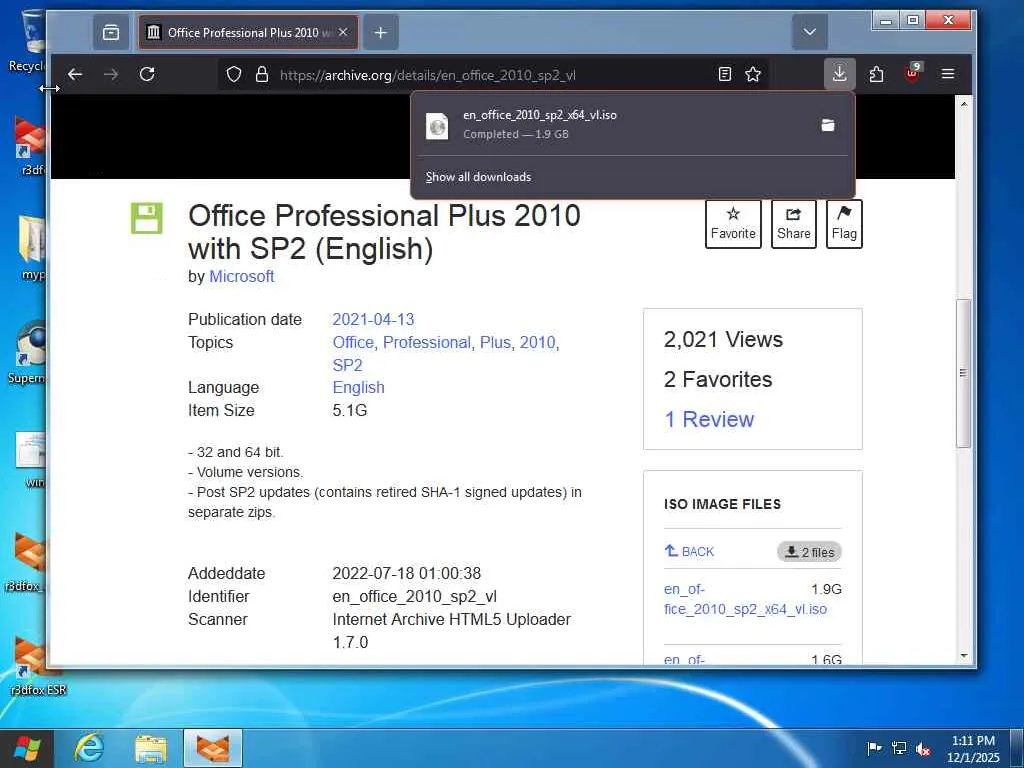This screenshot has height=768, width=1024.
Task: Click the page vertical scrollbar thumb
Action: point(963,373)
